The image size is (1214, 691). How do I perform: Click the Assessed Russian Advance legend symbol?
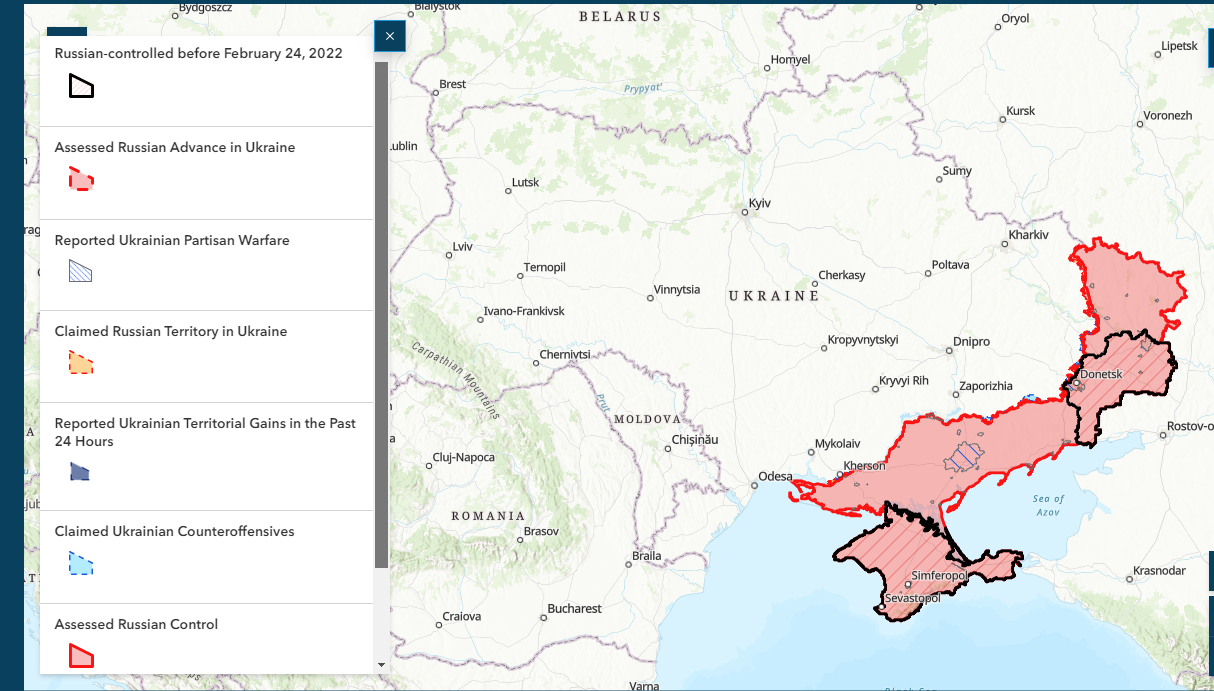tap(81, 180)
